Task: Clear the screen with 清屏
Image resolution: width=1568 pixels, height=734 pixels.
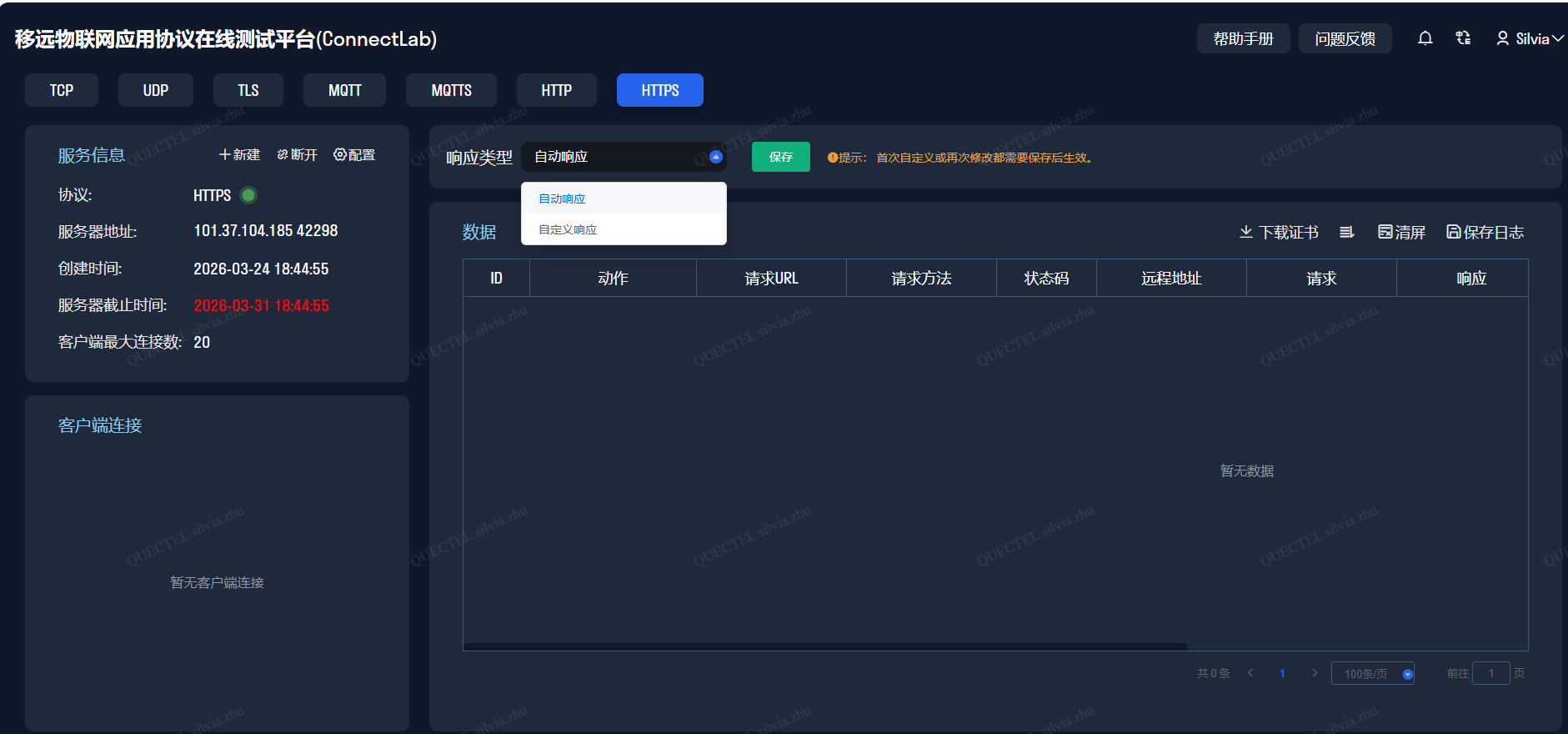Action: (x=1401, y=232)
